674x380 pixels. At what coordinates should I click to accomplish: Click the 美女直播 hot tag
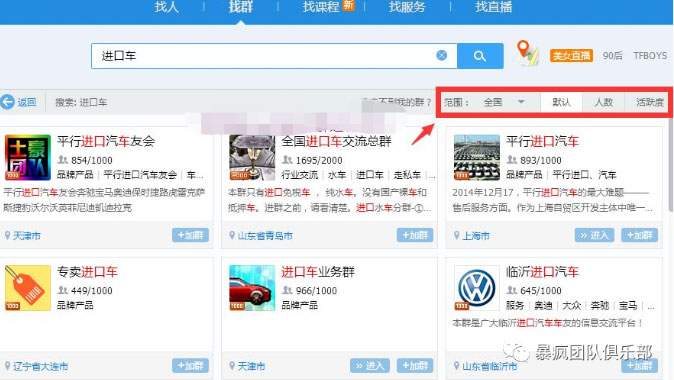[x=571, y=55]
